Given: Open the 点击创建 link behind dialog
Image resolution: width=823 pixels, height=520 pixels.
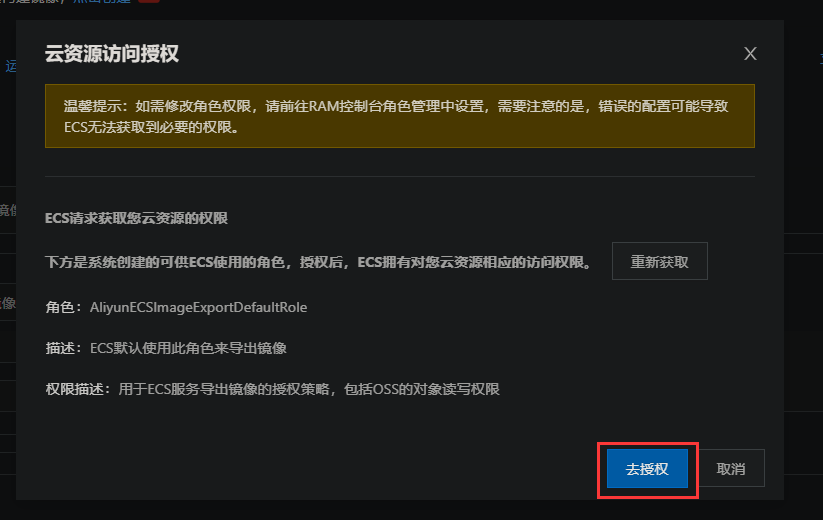Looking at the screenshot, I should (x=99, y=2).
